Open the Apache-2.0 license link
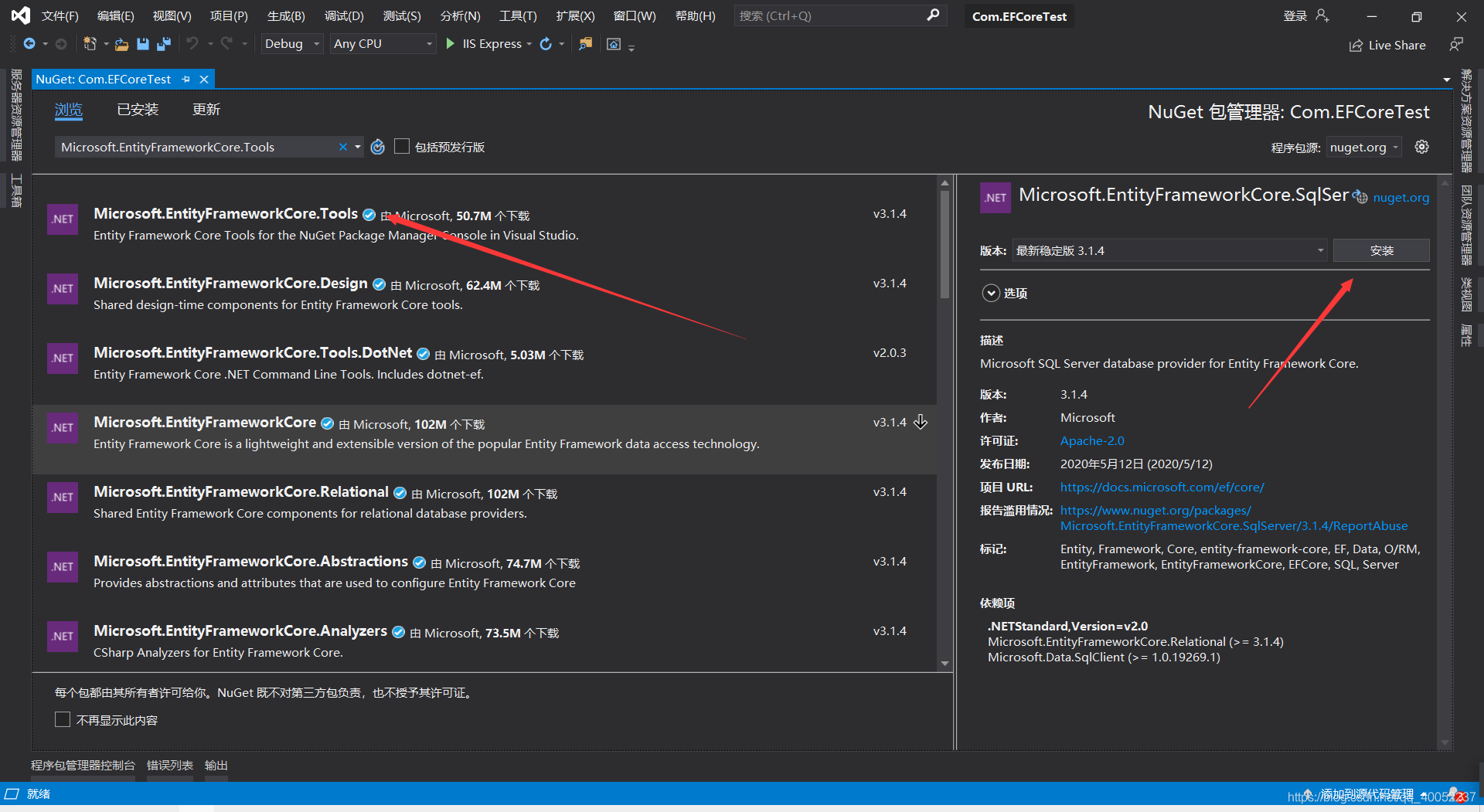Screen dimensions: 1484x812 point(1092,440)
